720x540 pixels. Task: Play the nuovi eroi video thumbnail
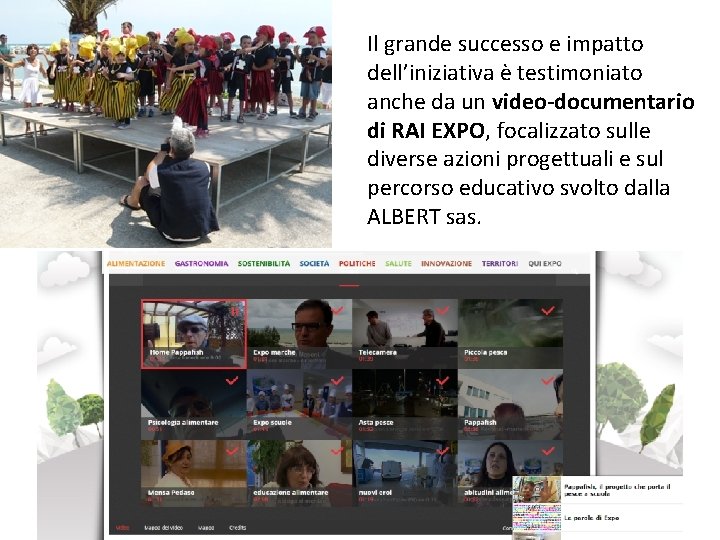(x=405, y=474)
